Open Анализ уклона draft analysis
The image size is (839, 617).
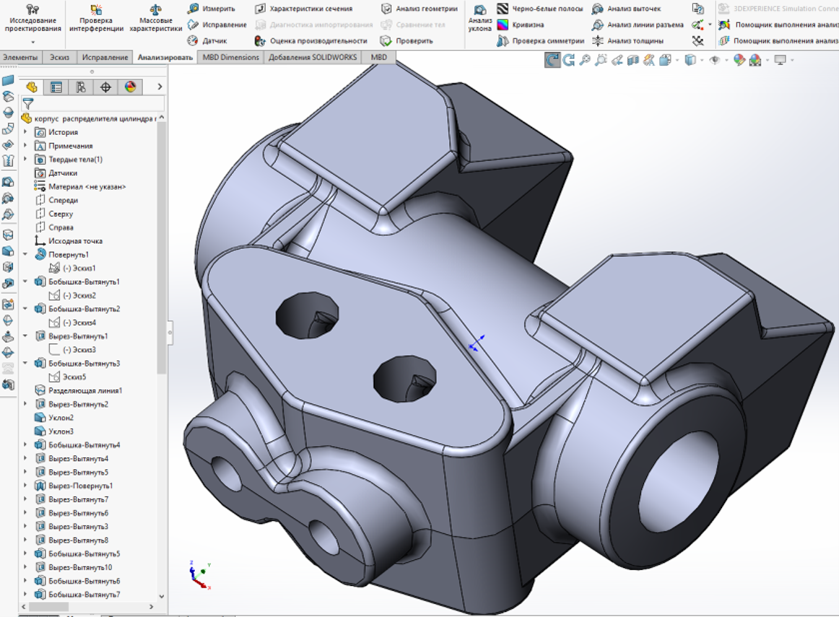[480, 17]
